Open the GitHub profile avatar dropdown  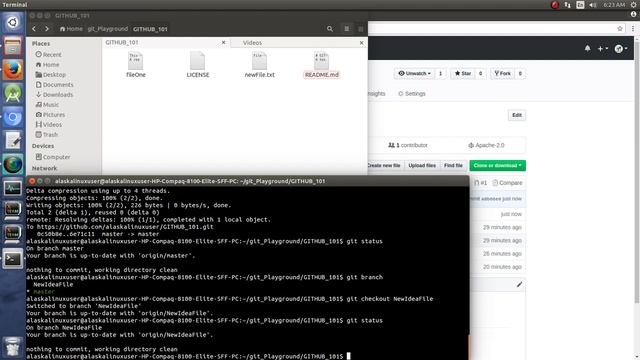pos(621,49)
